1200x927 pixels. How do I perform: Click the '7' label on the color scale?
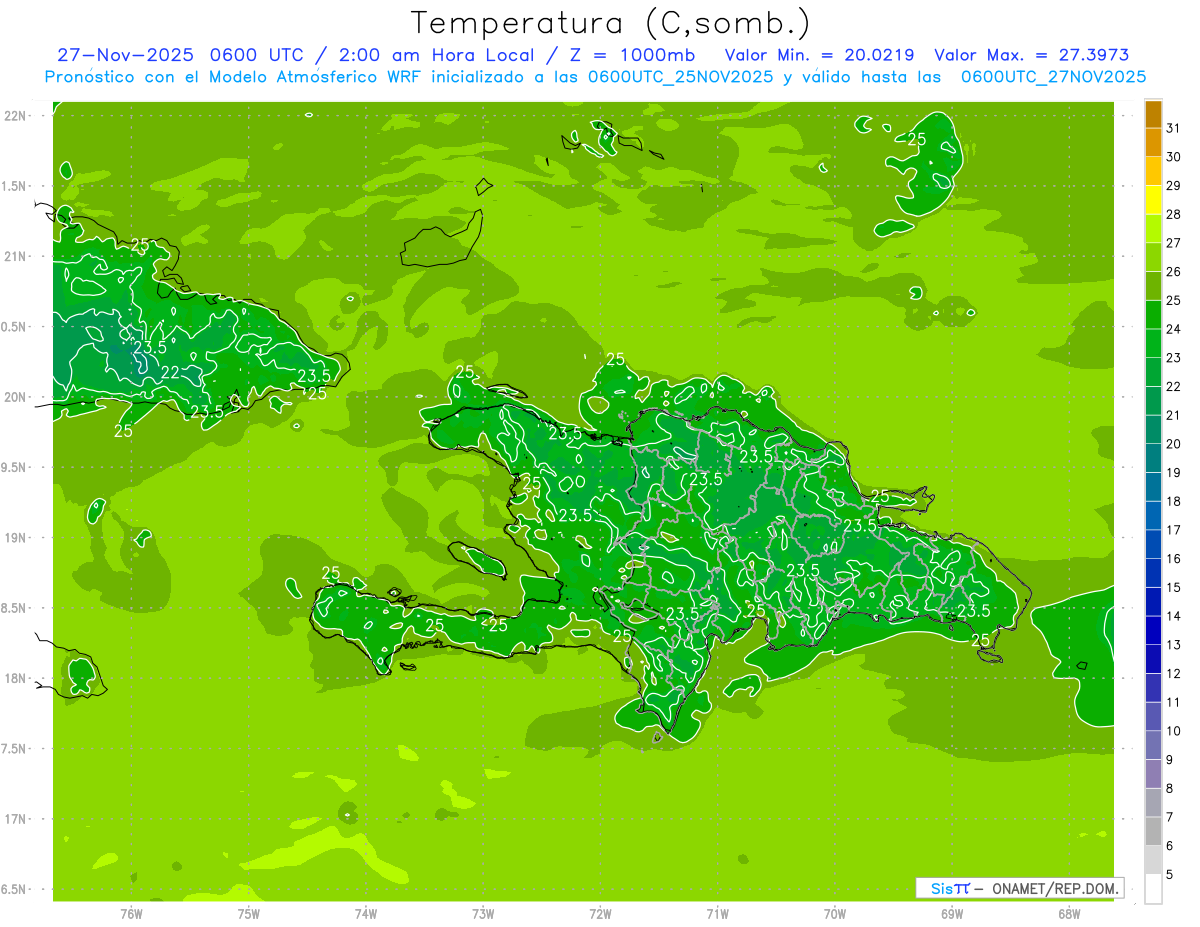pos(1170,817)
